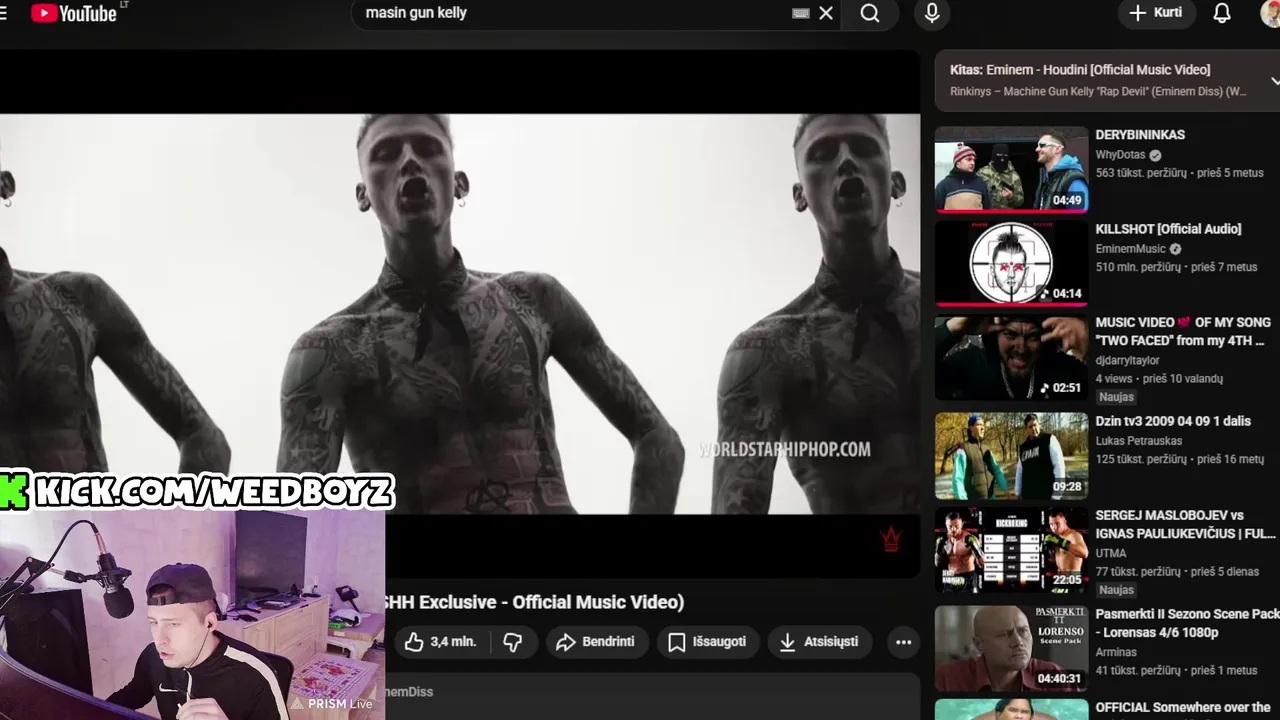This screenshot has width=1280, height=720.
Task: Save the video using Išsaugoti
Action: coord(708,642)
